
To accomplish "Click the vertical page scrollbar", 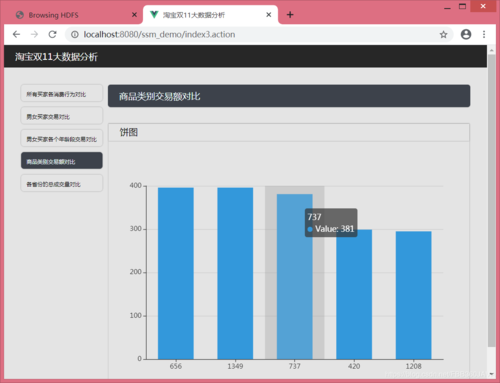I will pyautogui.click(x=491, y=200).
